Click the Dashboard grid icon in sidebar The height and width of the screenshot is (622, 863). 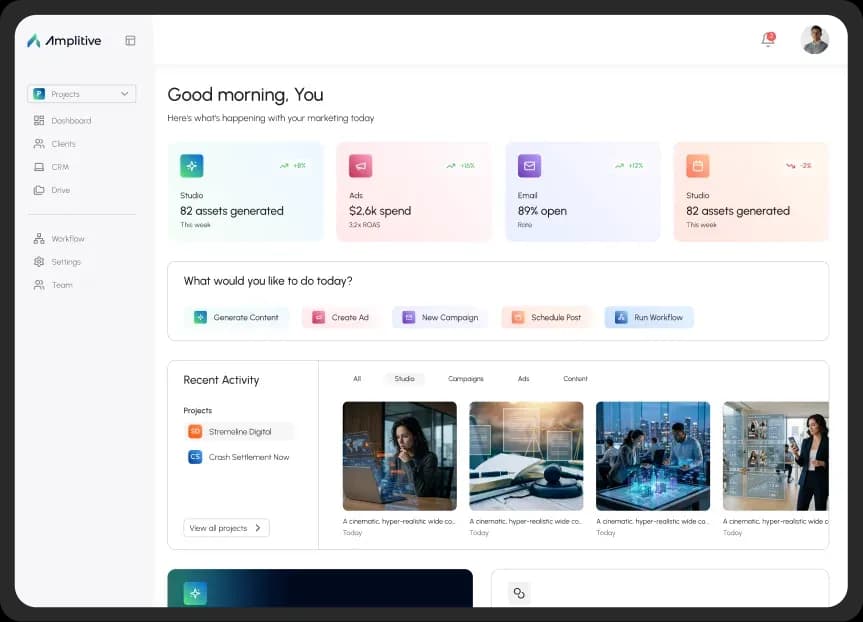coord(39,121)
